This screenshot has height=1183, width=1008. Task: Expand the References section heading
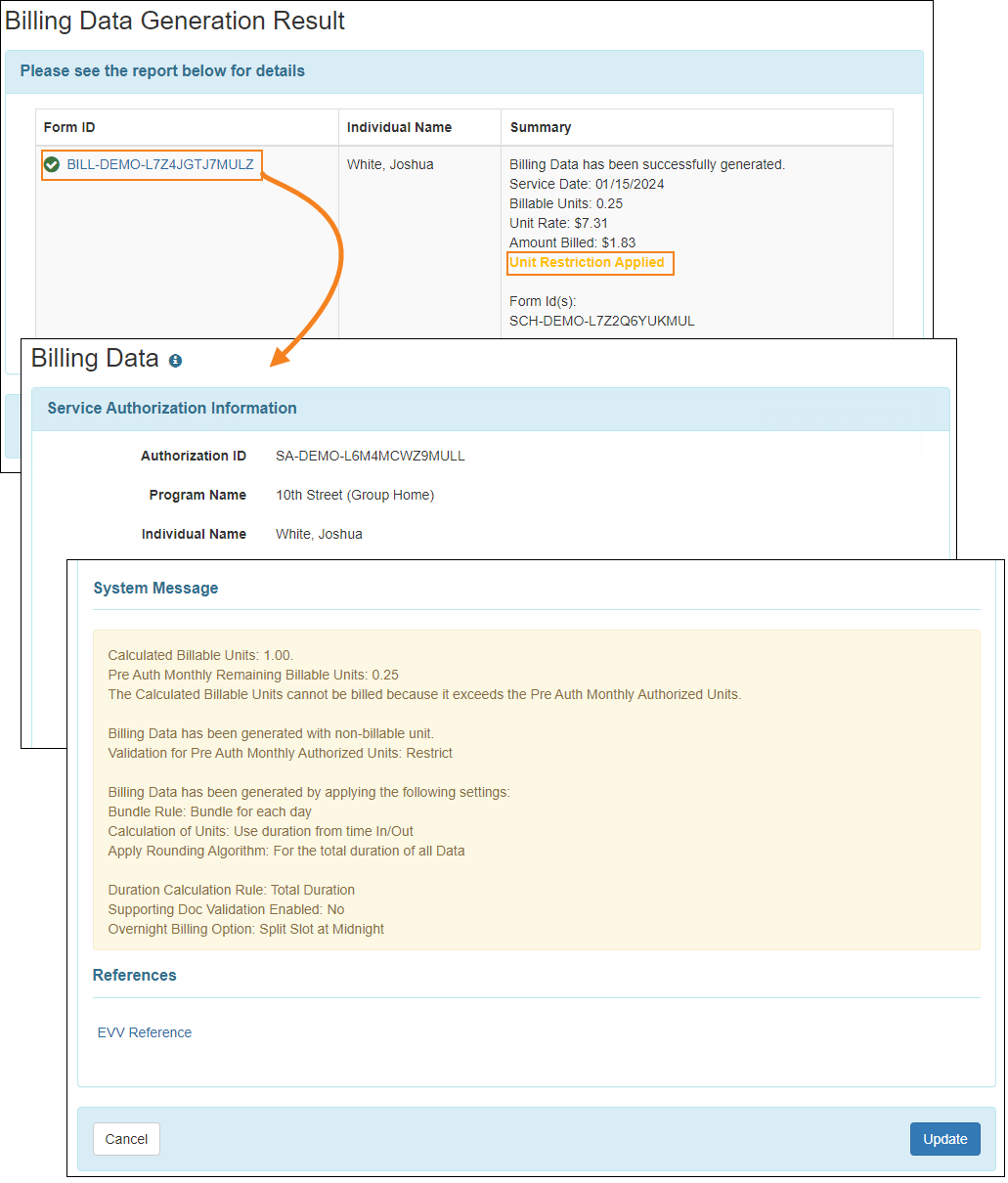(134, 975)
